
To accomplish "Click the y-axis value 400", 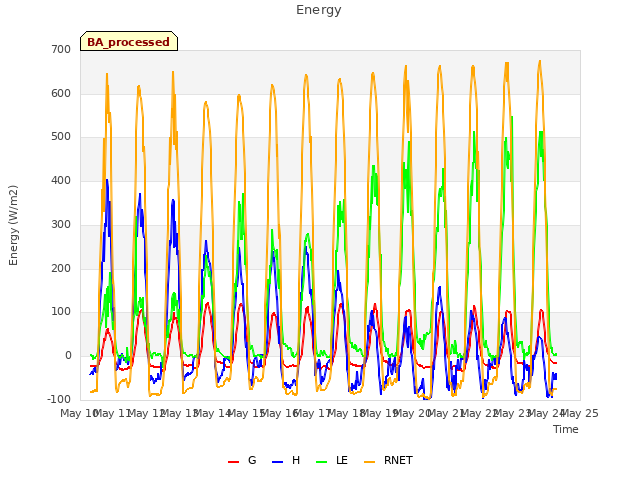I will coord(61,180).
